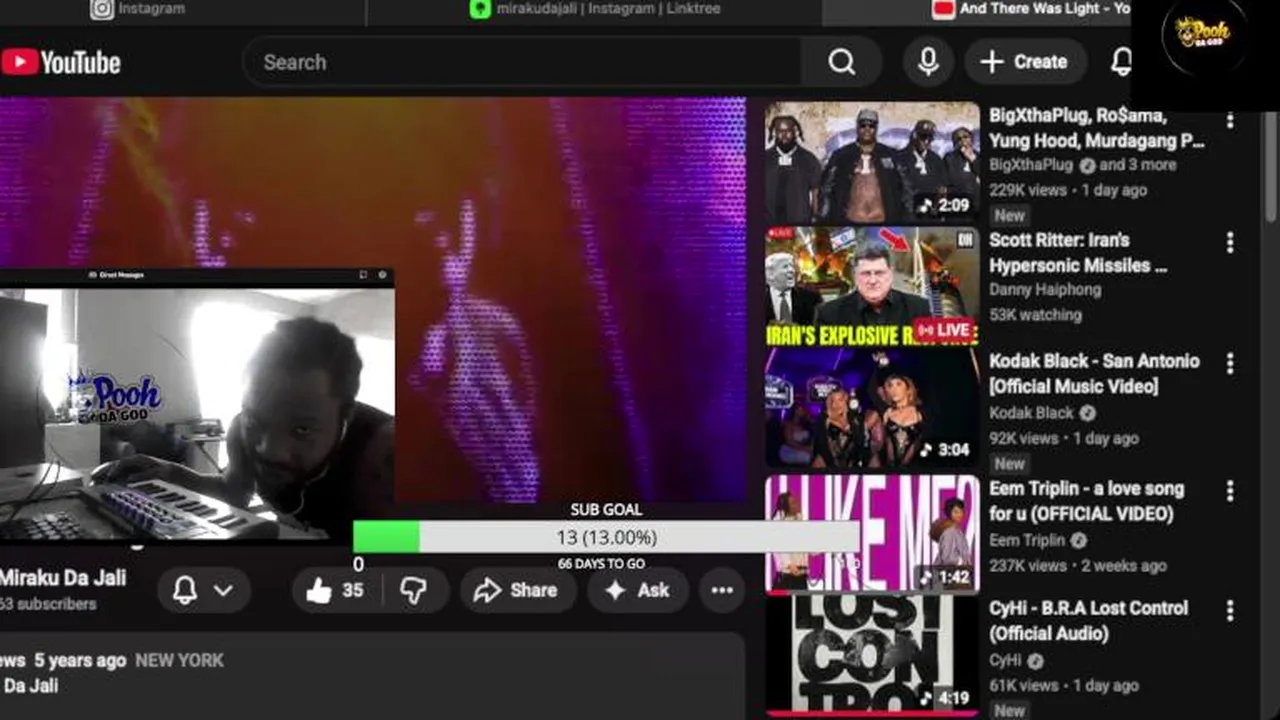This screenshot has height=720, width=1280.
Task: Open title 'CyHi - B.R.A Lost Control'
Action: pos(1088,620)
